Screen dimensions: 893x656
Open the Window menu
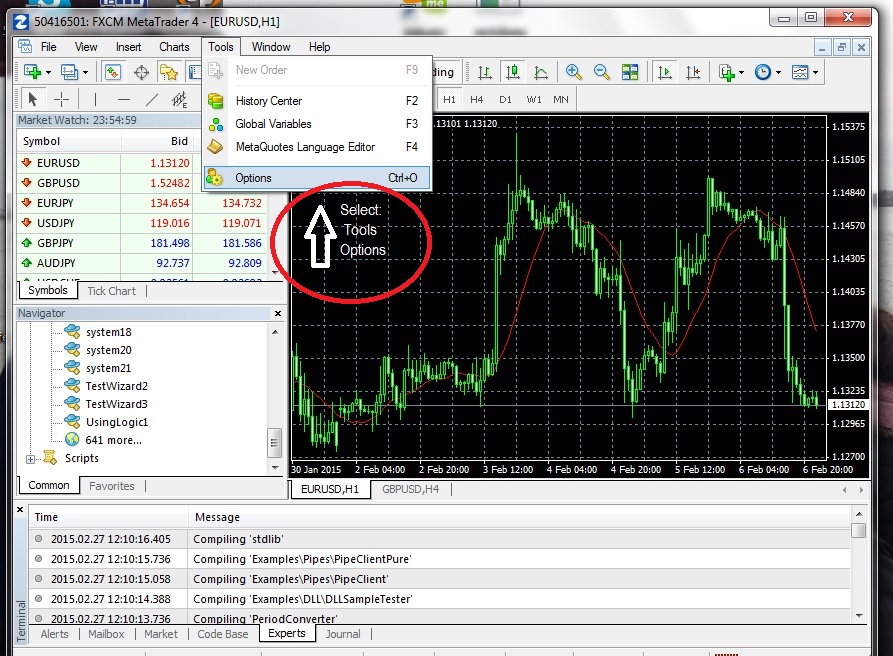coord(271,47)
